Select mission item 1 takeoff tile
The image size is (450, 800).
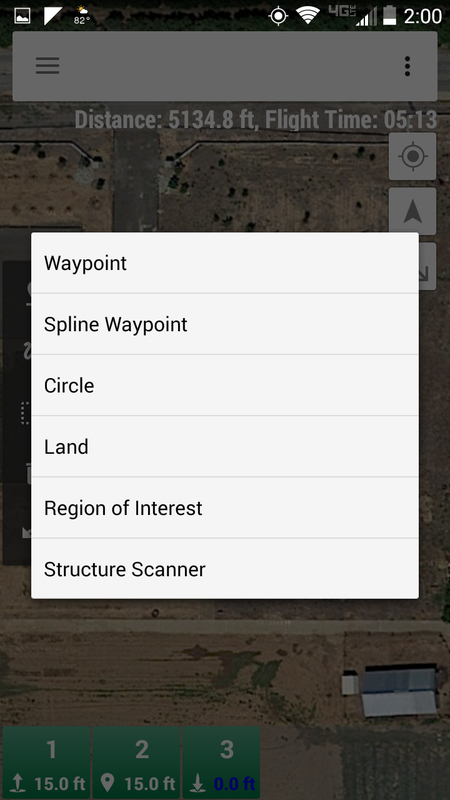46,763
